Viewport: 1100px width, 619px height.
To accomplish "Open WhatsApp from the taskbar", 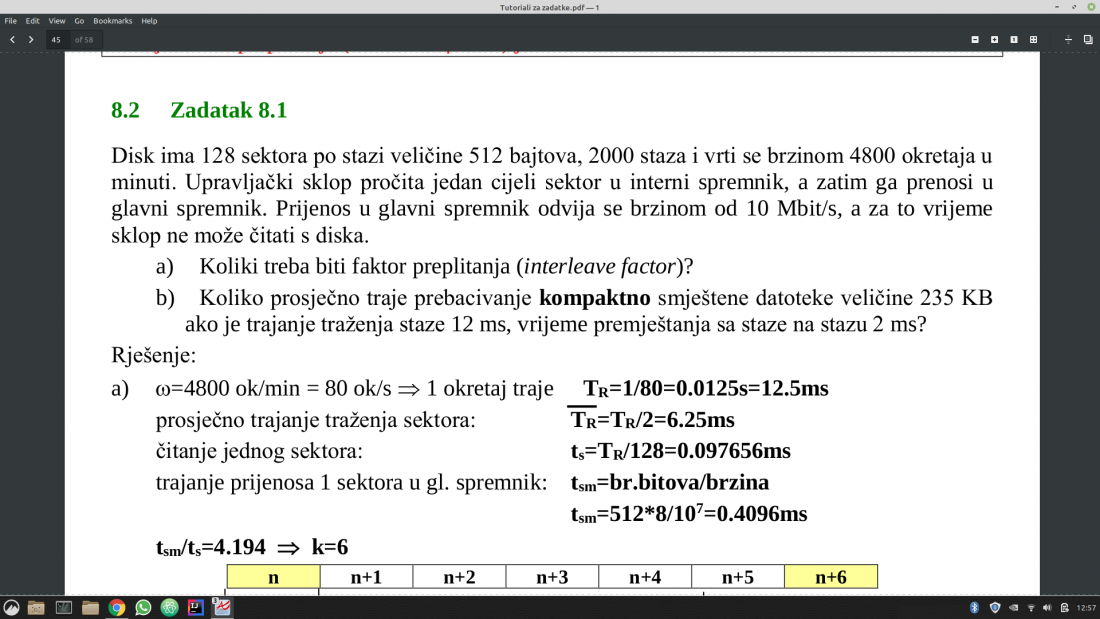I will pos(143,608).
